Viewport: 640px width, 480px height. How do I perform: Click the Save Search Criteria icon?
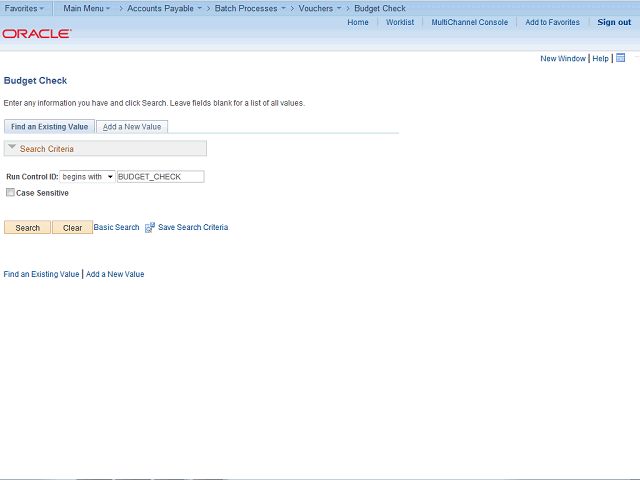(x=150, y=227)
